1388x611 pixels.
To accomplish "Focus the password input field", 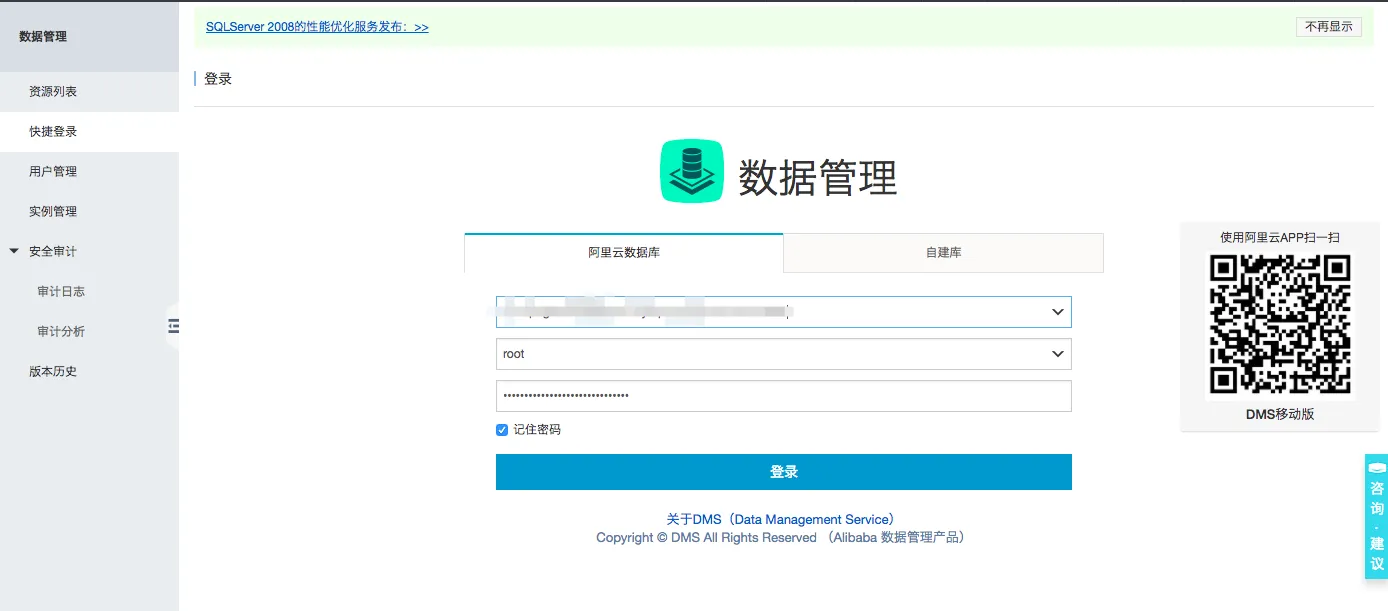I will click(x=784, y=396).
